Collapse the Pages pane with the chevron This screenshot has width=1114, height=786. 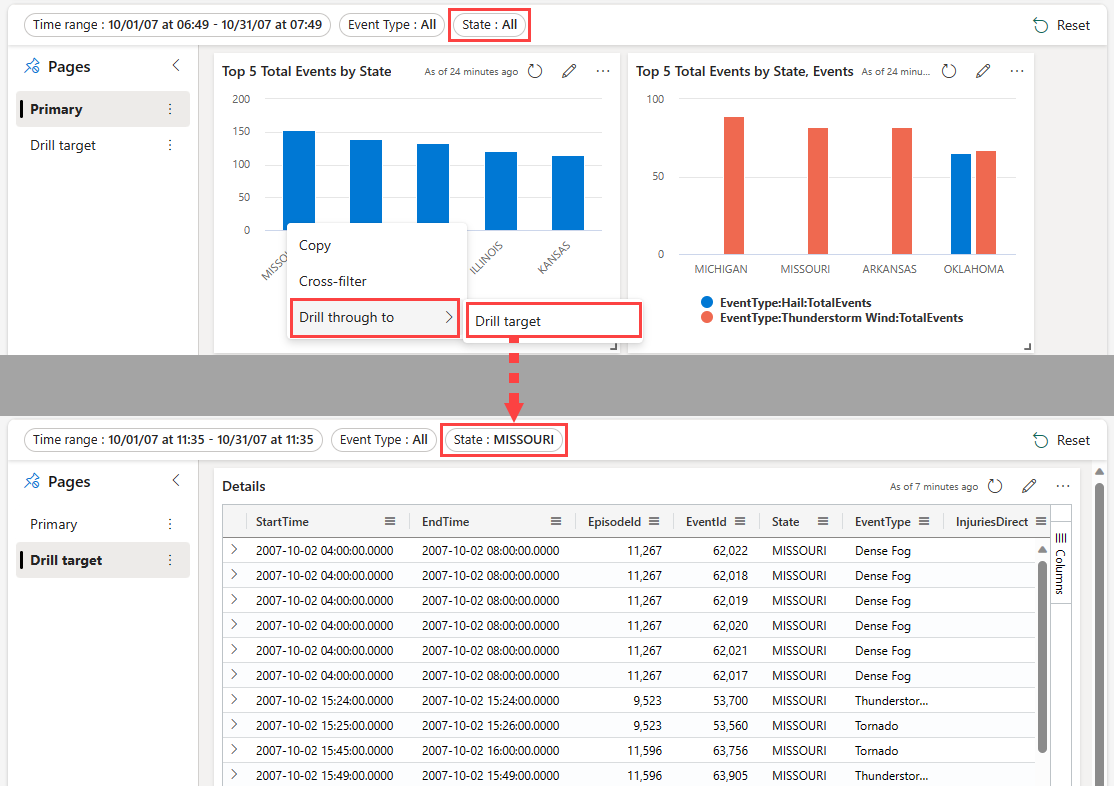tap(176, 66)
